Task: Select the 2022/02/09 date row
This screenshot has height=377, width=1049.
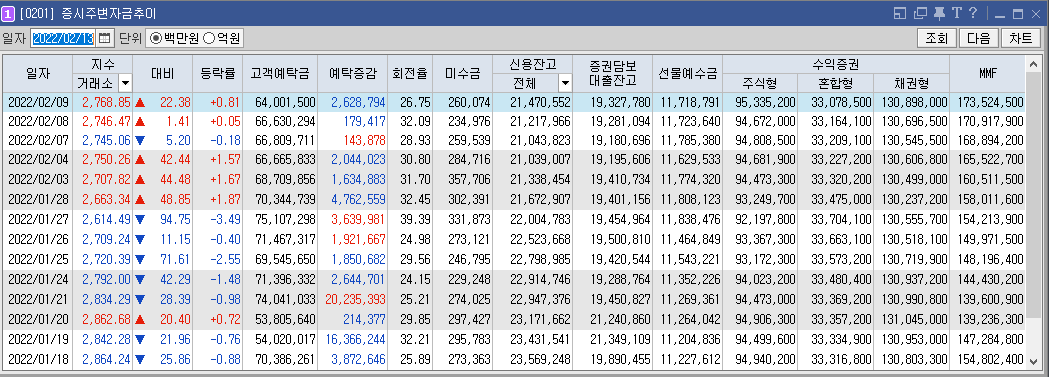Action: pyautogui.click(x=514, y=102)
